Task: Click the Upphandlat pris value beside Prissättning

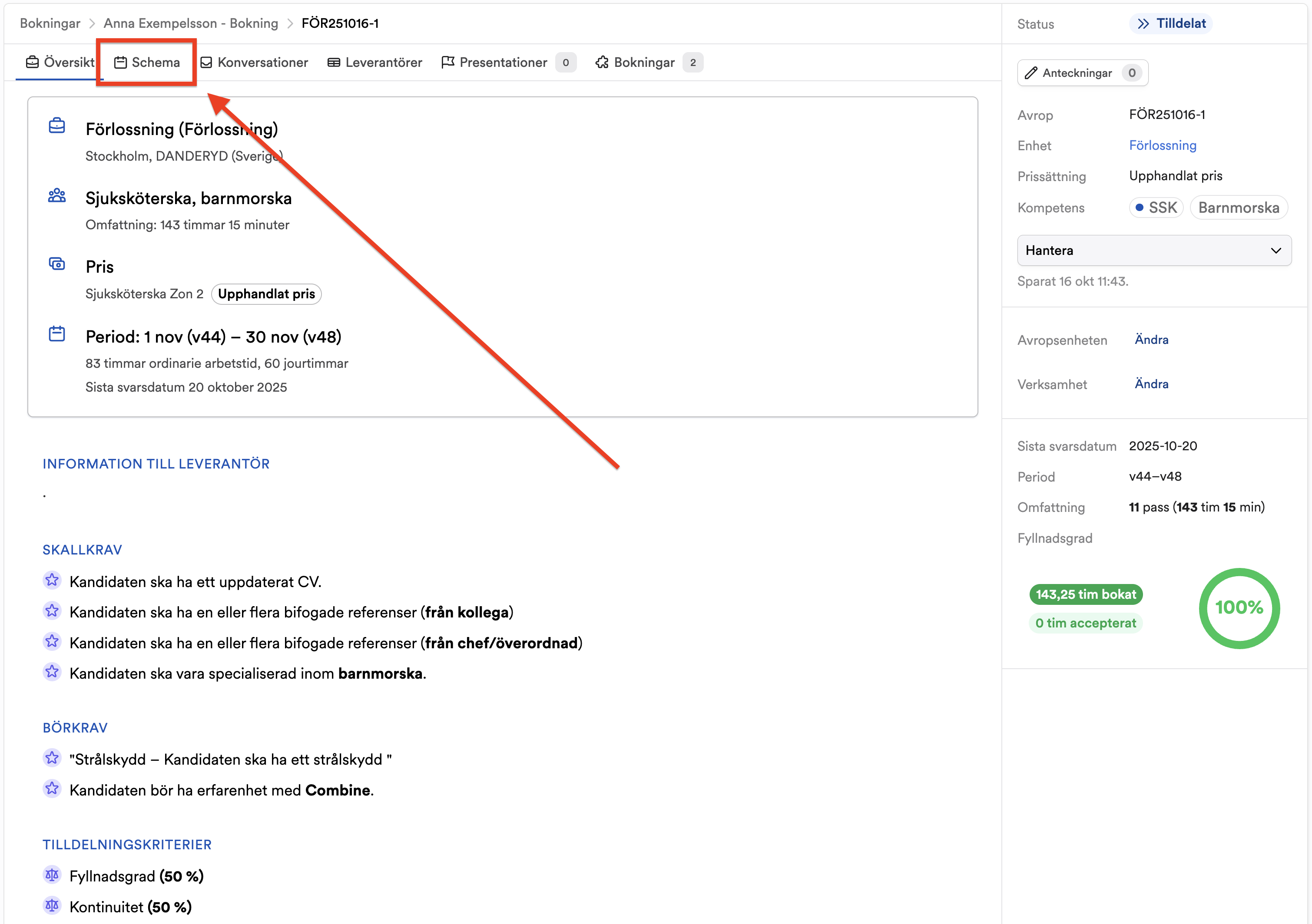Action: [x=1176, y=176]
